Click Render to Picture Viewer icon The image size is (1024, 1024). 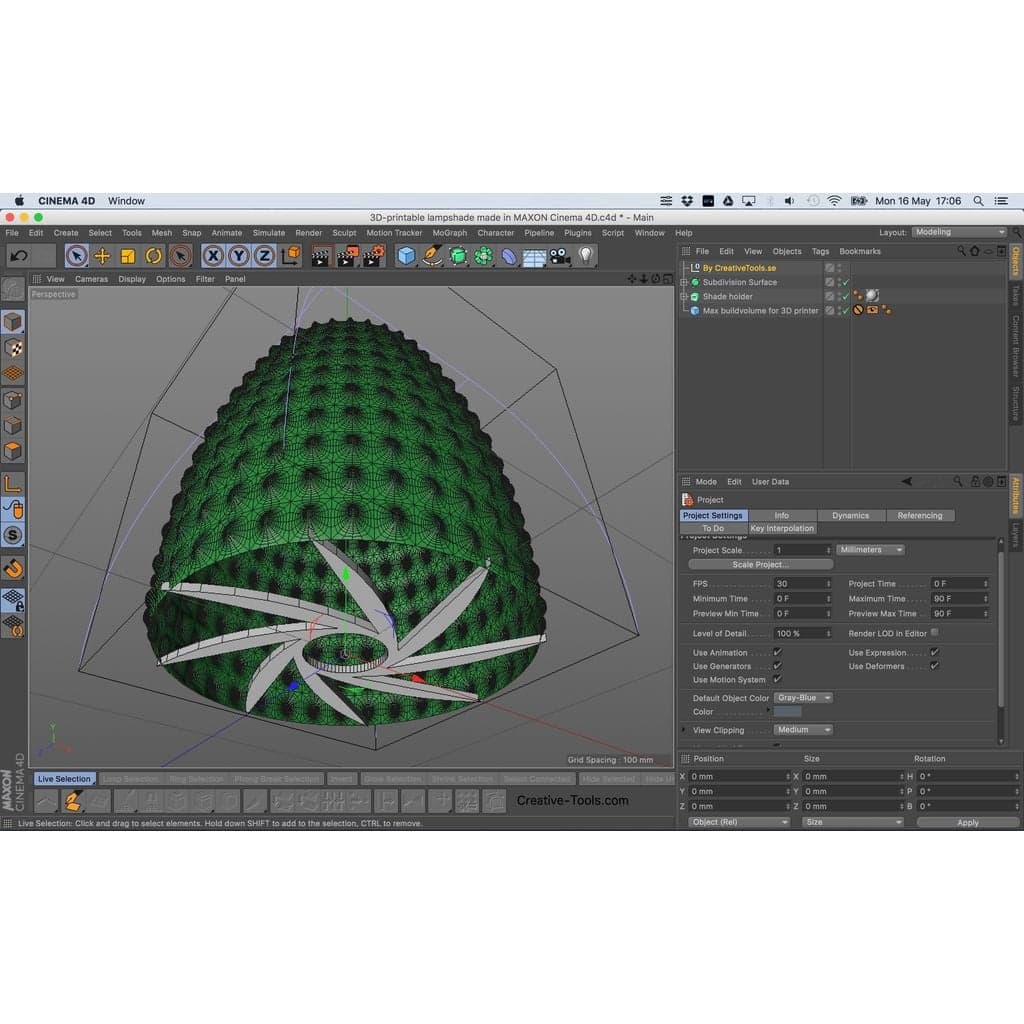(x=347, y=256)
